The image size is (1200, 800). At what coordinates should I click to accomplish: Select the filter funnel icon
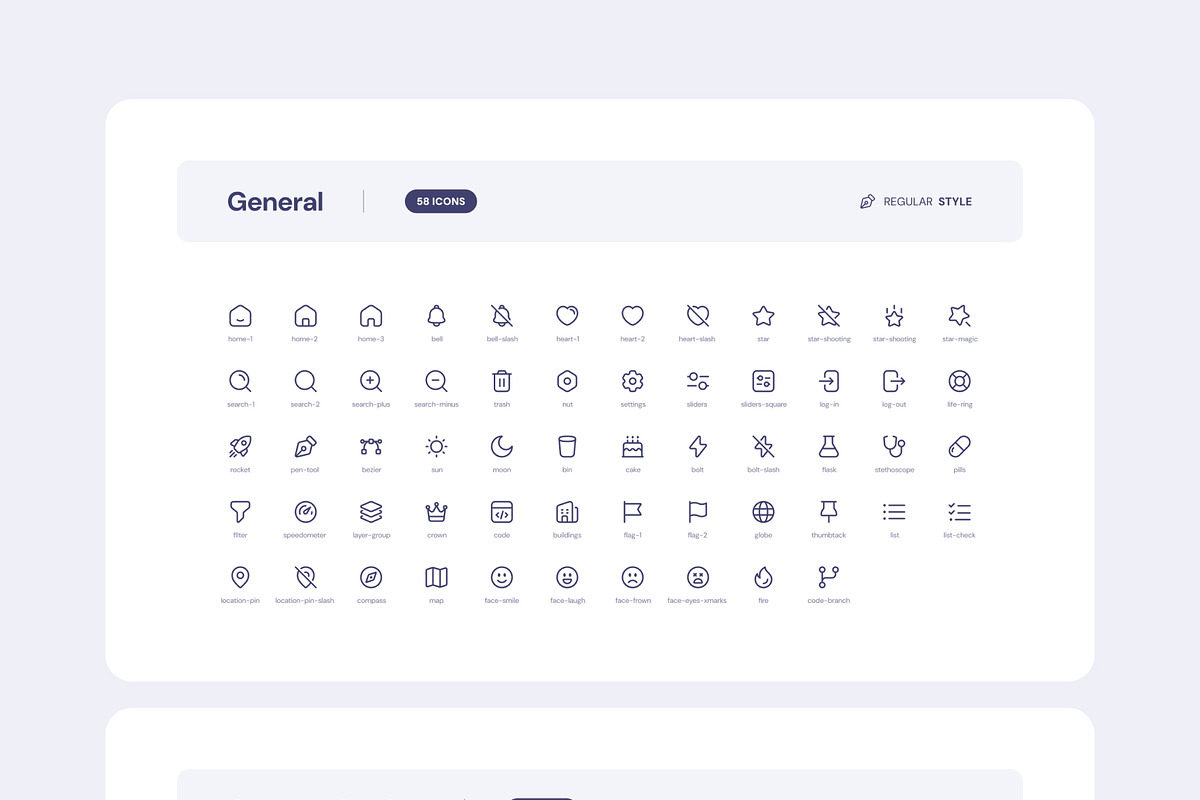click(x=240, y=512)
